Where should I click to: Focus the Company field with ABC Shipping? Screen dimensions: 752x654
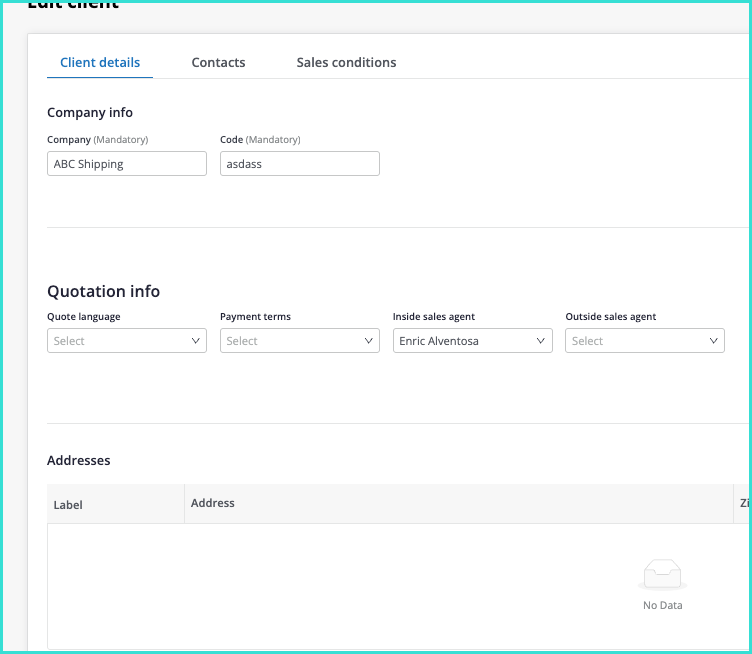click(x=126, y=164)
